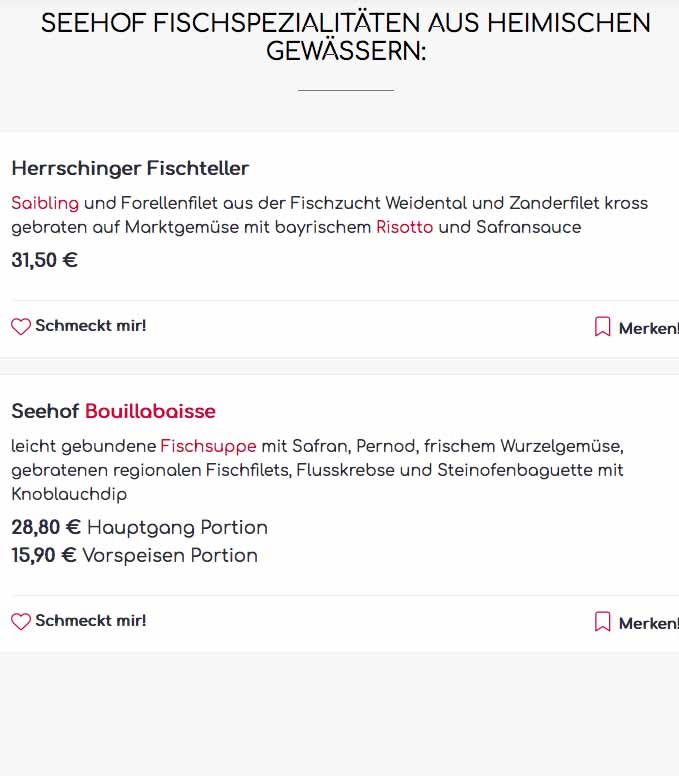This screenshot has width=679, height=776.
Task: Click the bookmark icon for Seehof Bouillabaisse
Action: click(602, 622)
